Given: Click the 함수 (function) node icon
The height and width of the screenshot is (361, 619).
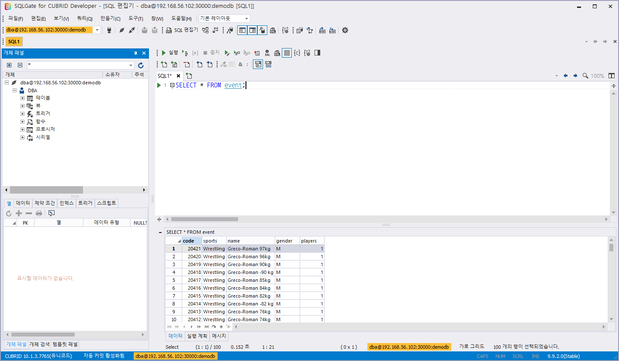Looking at the screenshot, I should pos(30,122).
